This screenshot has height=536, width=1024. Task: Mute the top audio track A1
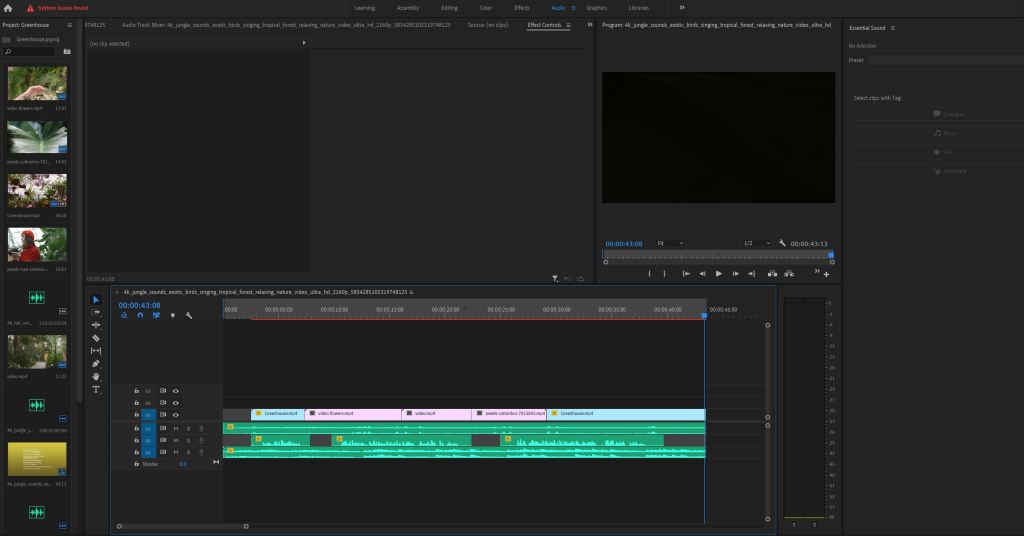[176, 428]
